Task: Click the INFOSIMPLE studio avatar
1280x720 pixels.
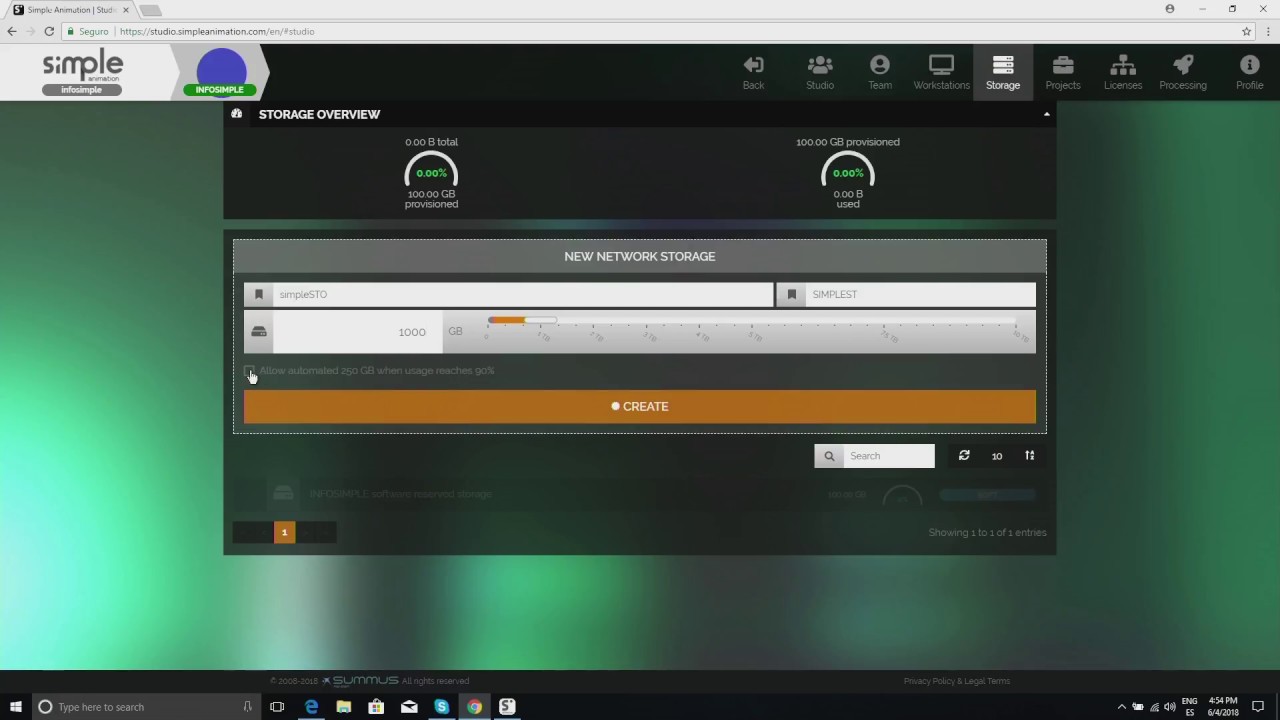Action: [x=221, y=72]
